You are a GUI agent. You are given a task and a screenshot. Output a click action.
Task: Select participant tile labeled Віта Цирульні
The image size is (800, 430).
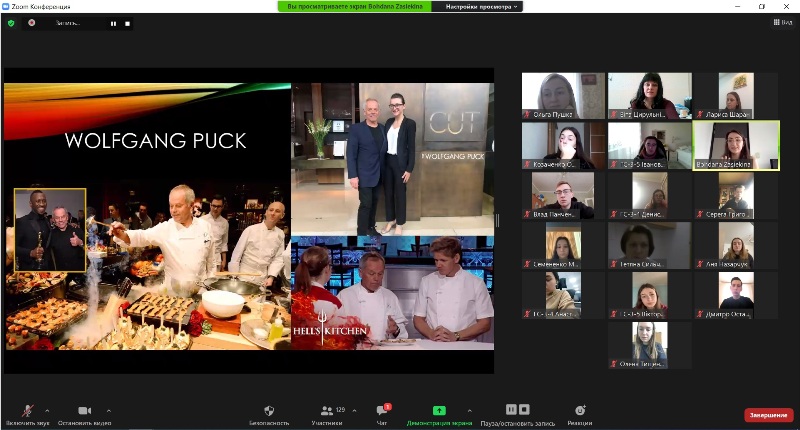tap(650, 96)
